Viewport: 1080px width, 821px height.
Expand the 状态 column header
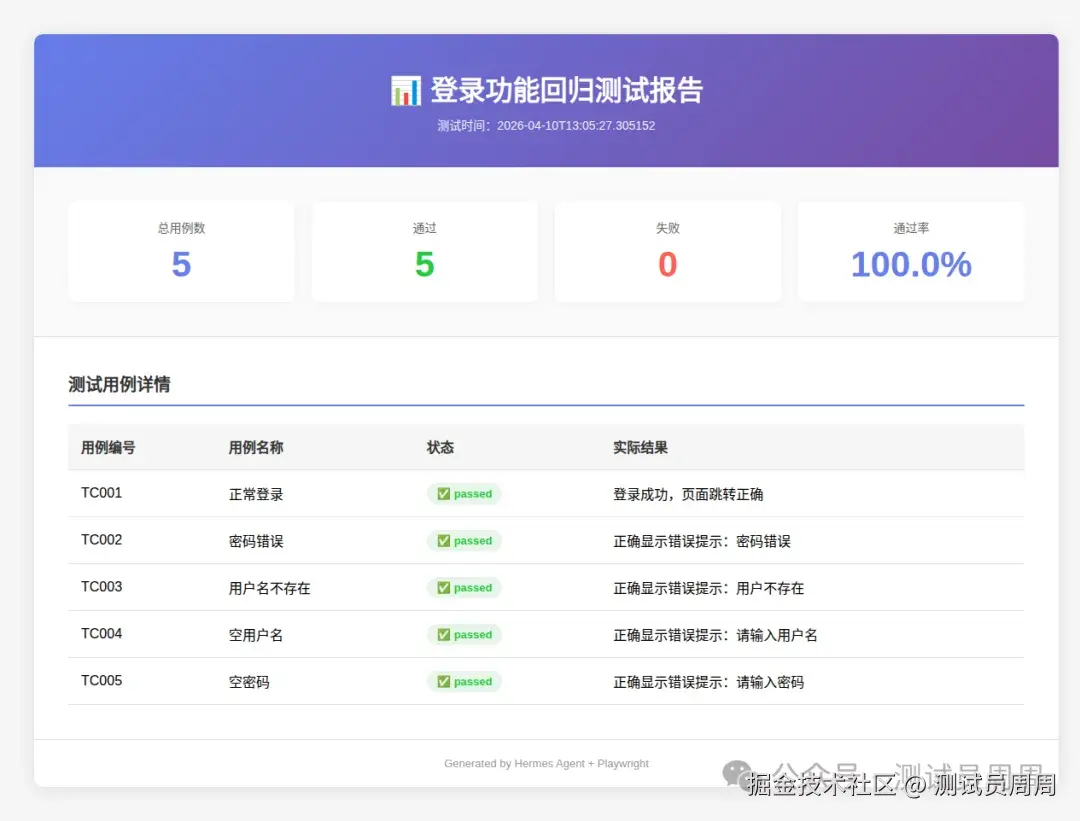(x=440, y=447)
